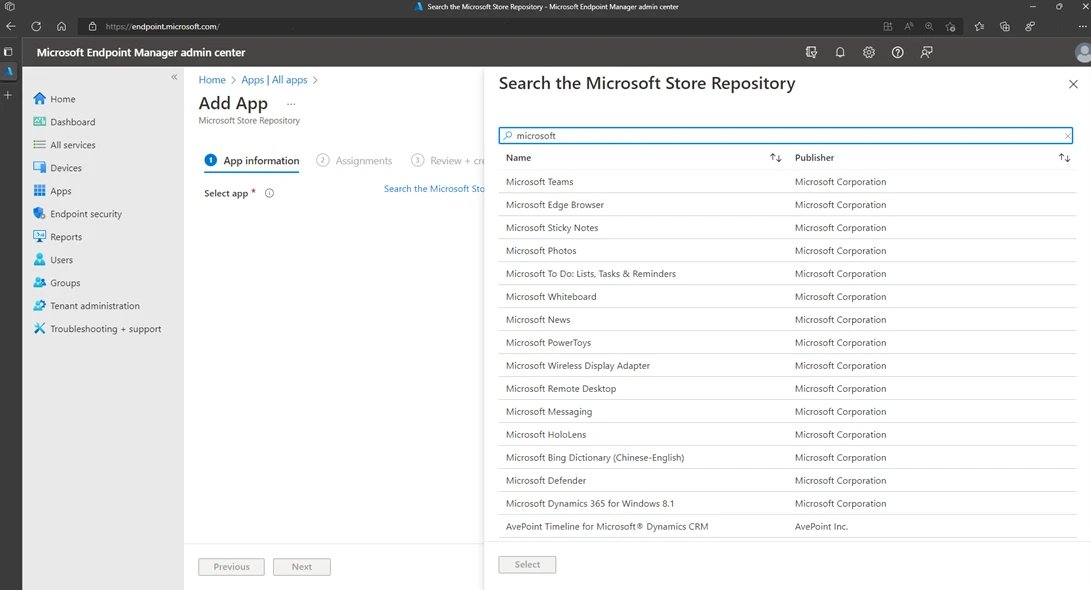Open Browser essentials
The width and height of the screenshot is (1091, 590).
1030,27
